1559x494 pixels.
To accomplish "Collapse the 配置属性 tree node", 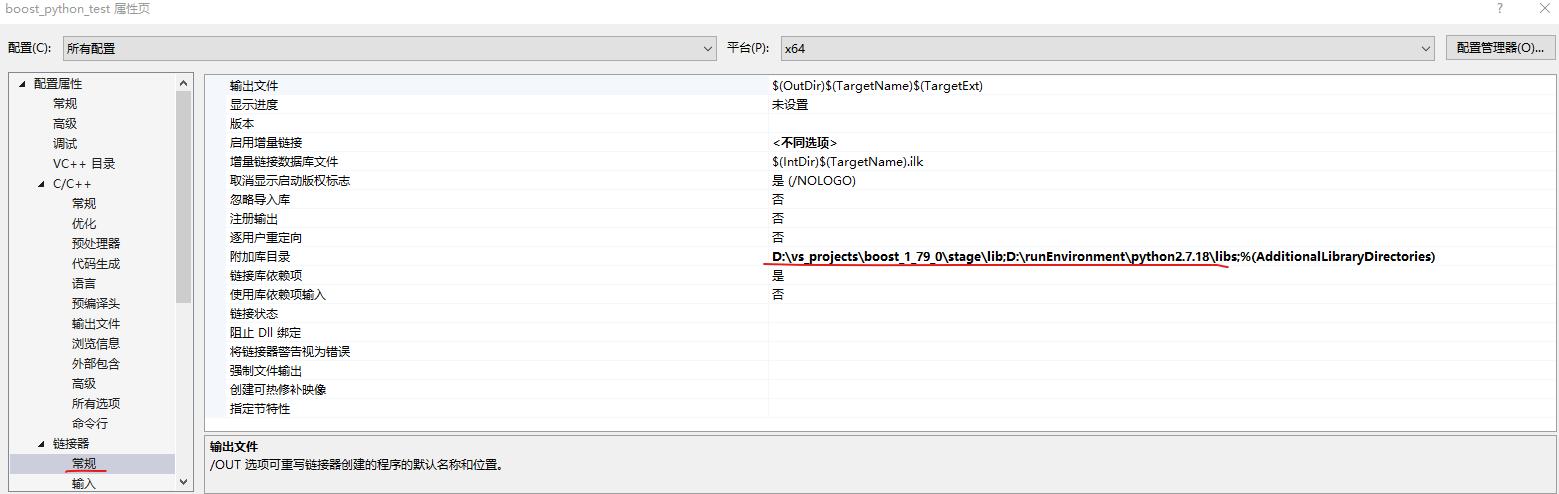I will (22, 84).
